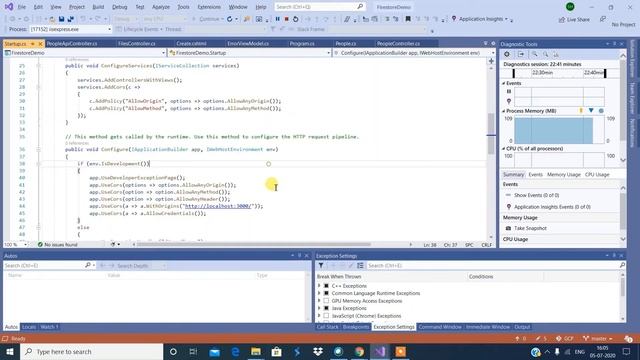The width and height of the screenshot is (640, 360).
Task: Toggle Common Language Runtime Exceptions checkbox
Action: pyautogui.click(x=326, y=293)
